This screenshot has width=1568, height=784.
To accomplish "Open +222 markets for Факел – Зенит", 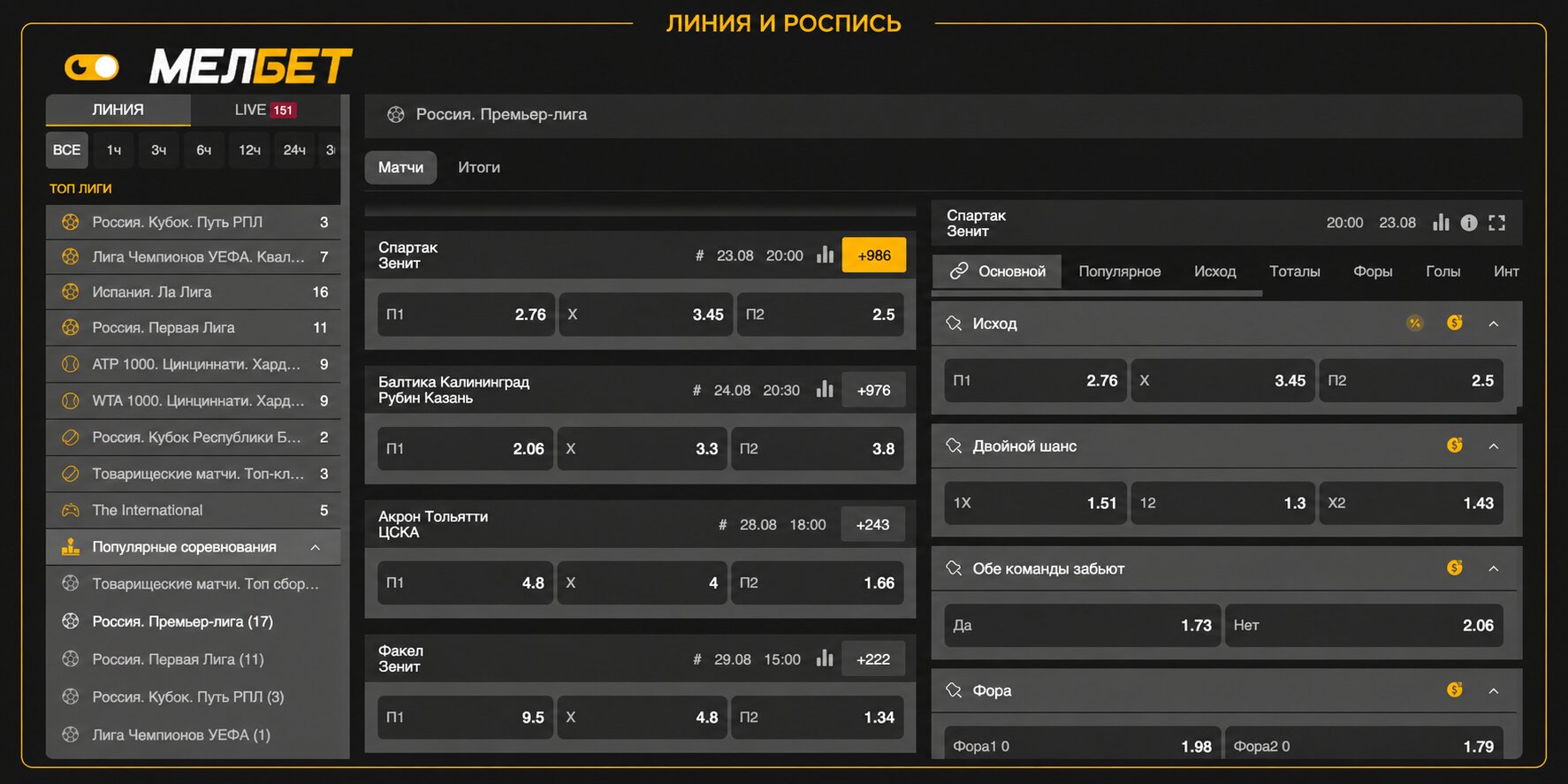I will click(873, 658).
